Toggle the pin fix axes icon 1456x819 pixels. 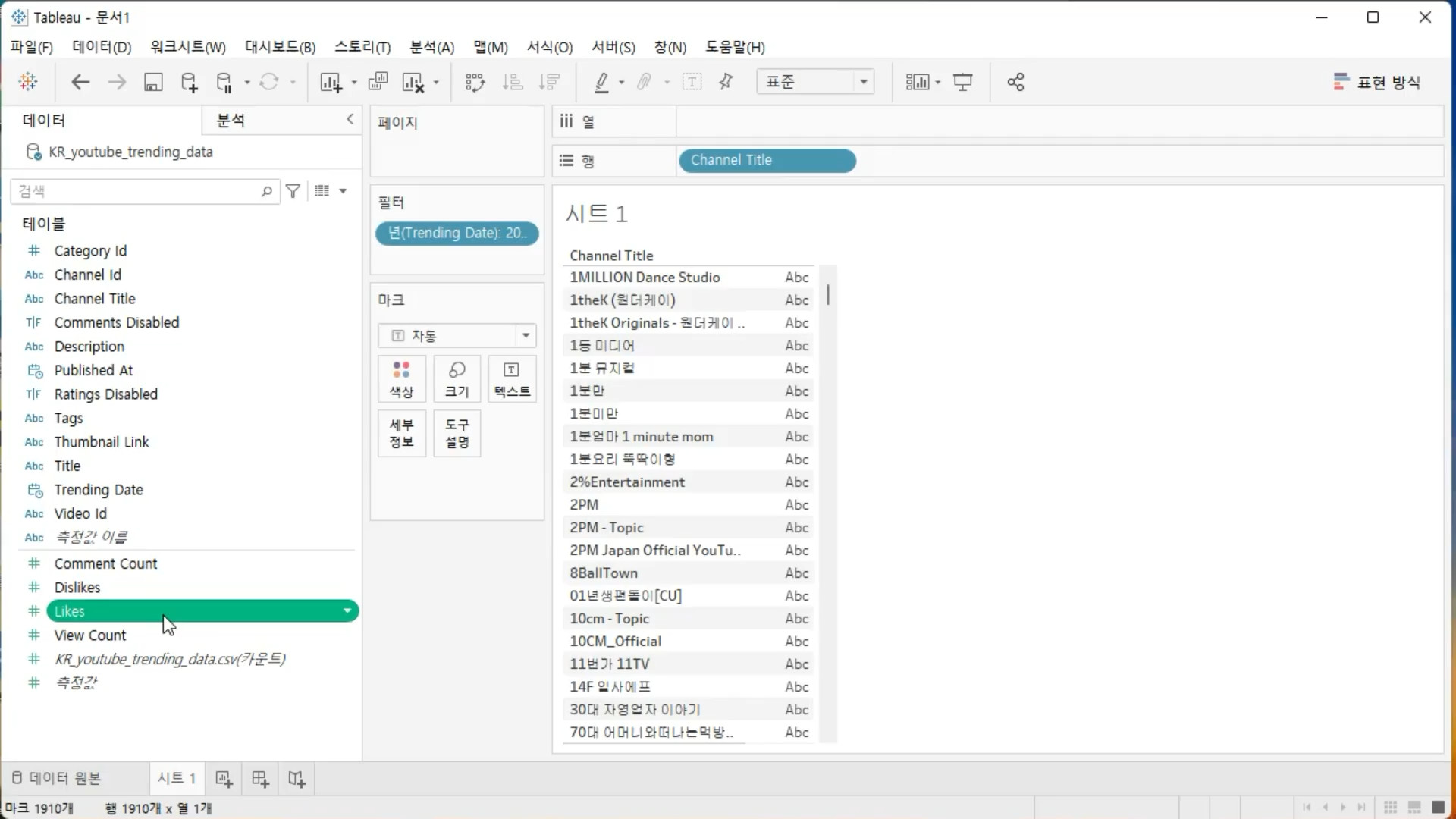726,82
